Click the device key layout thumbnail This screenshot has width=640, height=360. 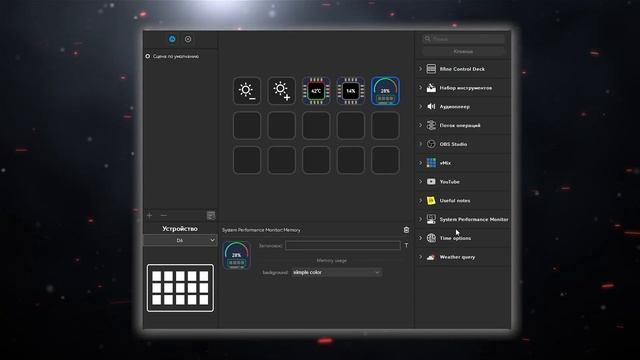[180, 288]
